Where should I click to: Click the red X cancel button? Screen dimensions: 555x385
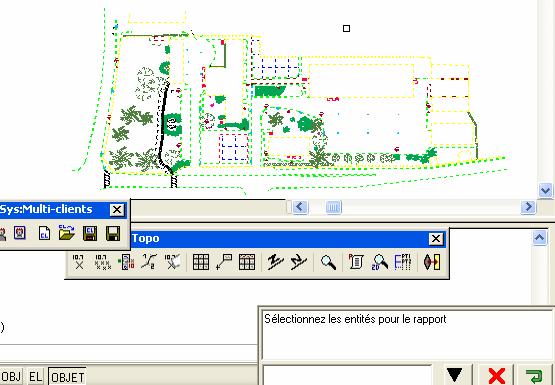coord(496,375)
